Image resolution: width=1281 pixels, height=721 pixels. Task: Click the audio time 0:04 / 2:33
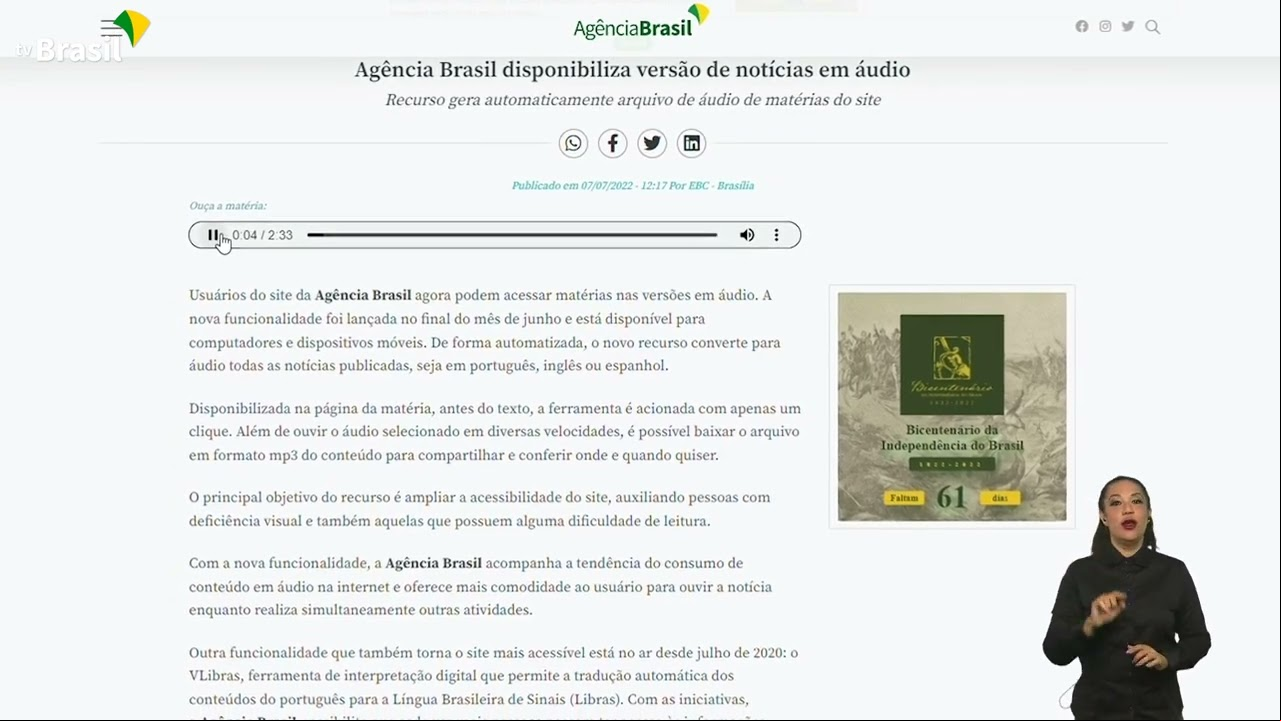263,235
